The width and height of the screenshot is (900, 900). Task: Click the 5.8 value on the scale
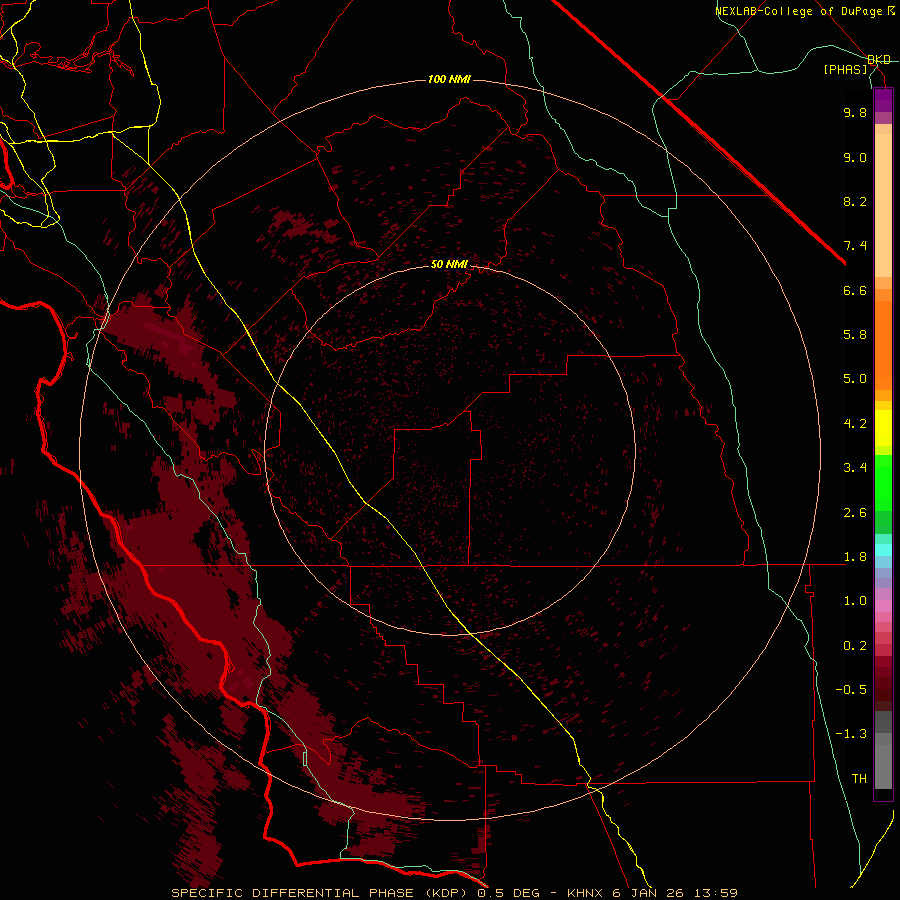point(855,335)
